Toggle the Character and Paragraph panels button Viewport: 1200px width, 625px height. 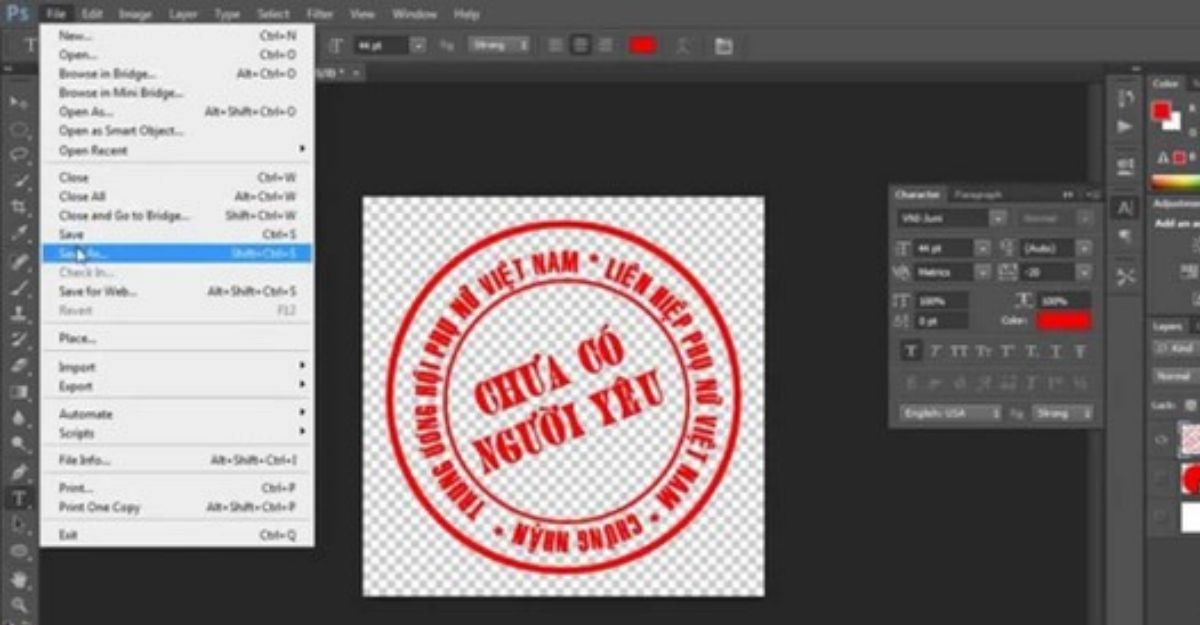point(723,46)
